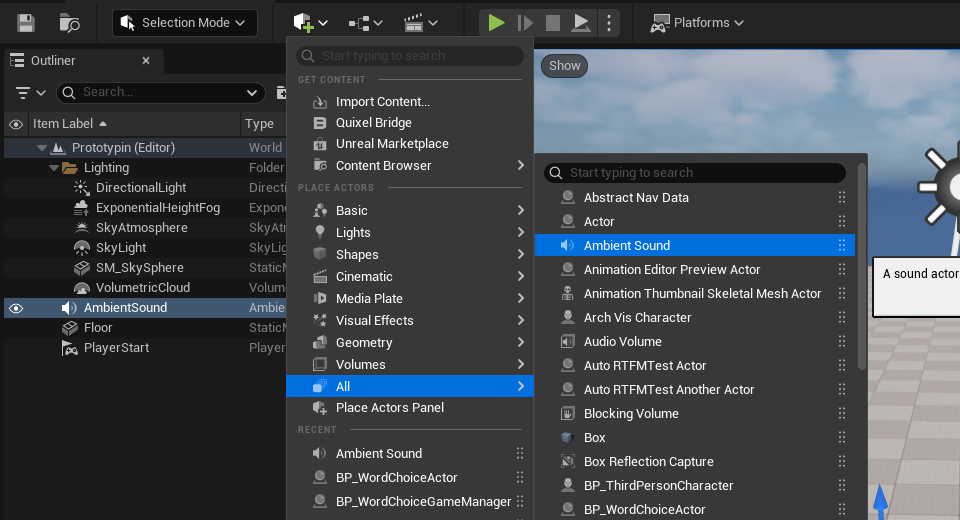
Task: Collapse the Prototypin (Editor) world tree
Action: 42,148
